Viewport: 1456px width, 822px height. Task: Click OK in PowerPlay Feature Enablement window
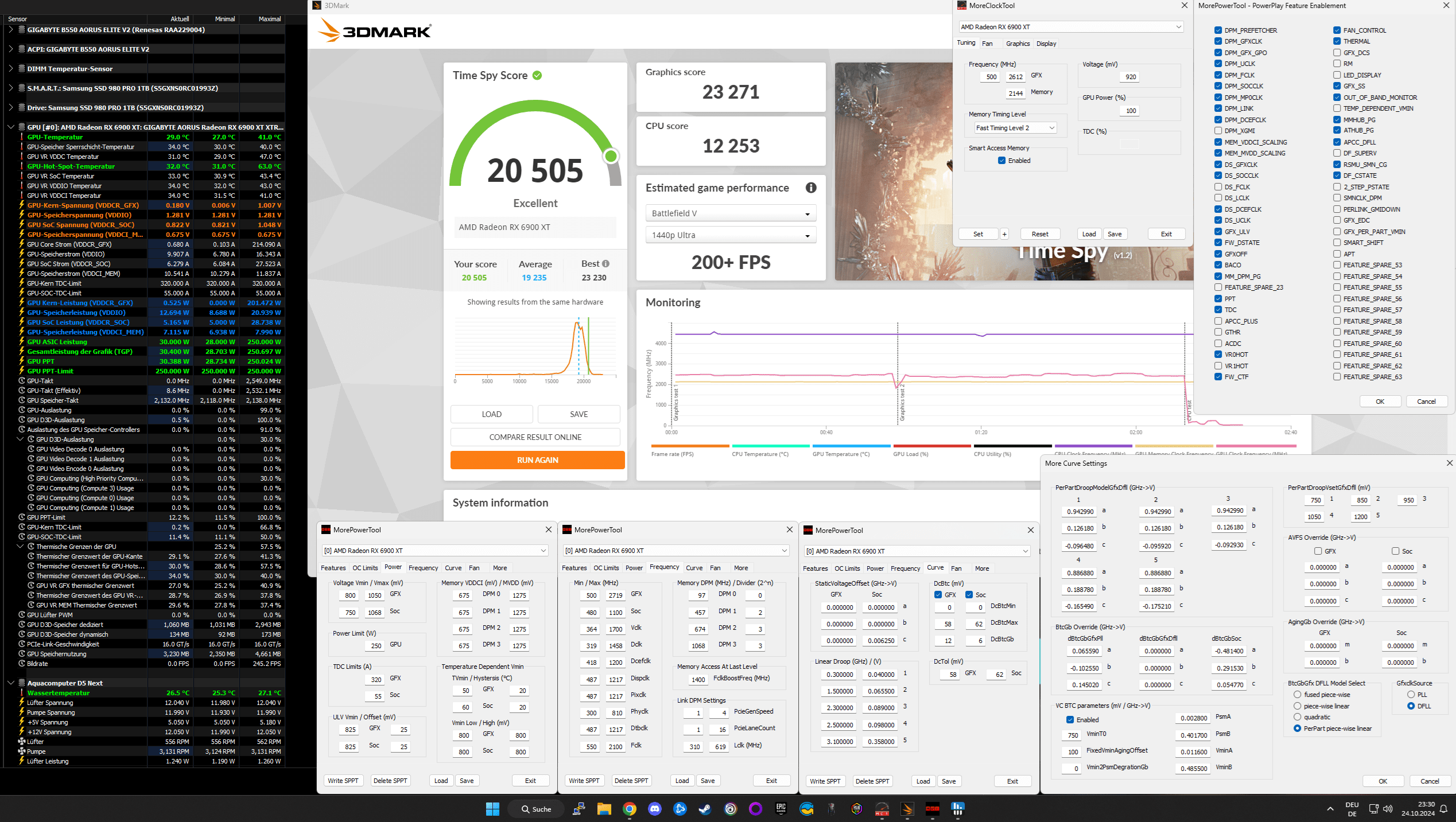[1380, 402]
